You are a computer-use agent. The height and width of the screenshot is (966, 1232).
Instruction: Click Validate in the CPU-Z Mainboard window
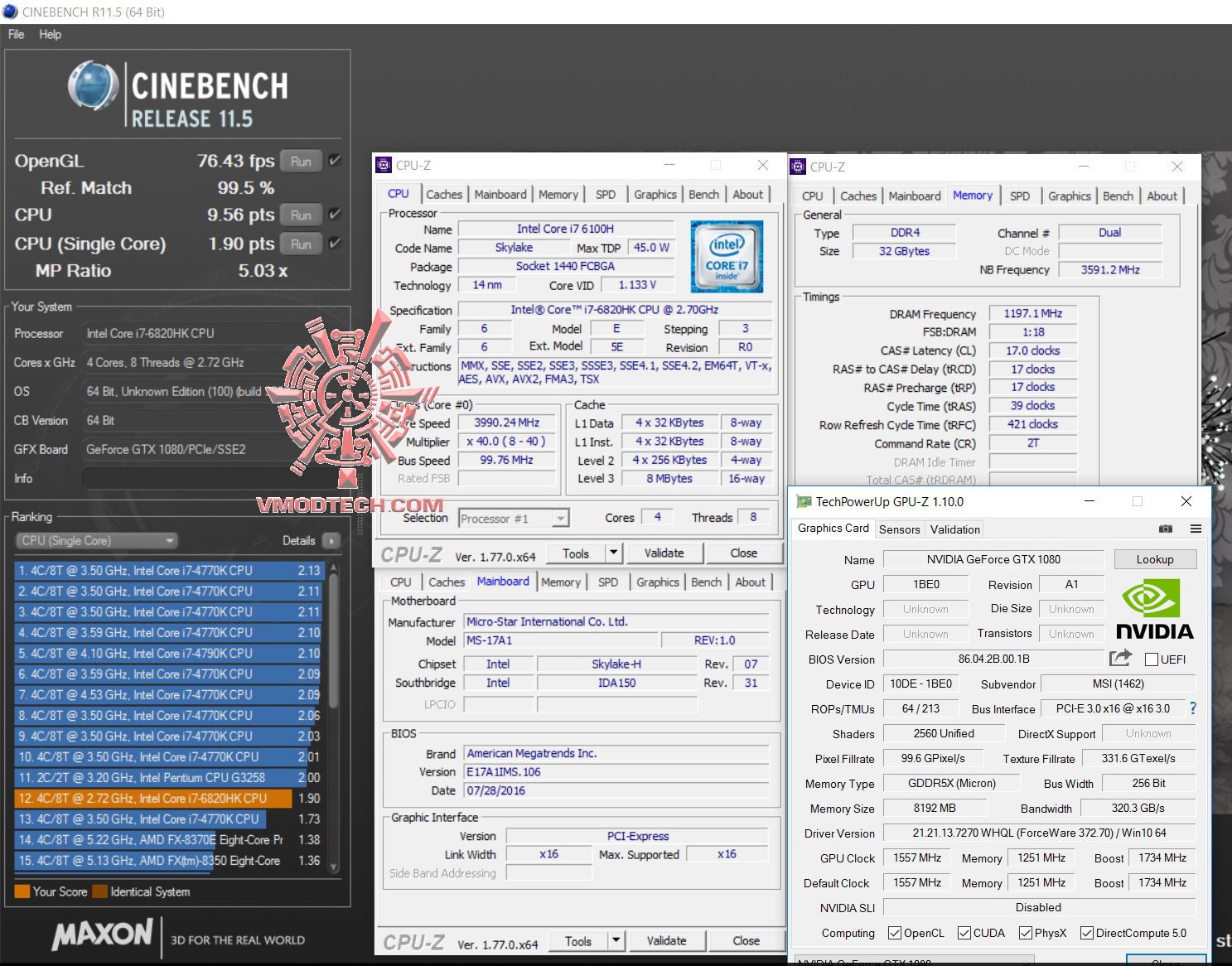(x=667, y=940)
